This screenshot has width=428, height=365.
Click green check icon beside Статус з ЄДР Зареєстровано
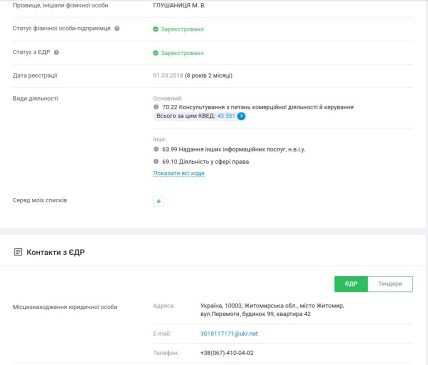point(156,53)
